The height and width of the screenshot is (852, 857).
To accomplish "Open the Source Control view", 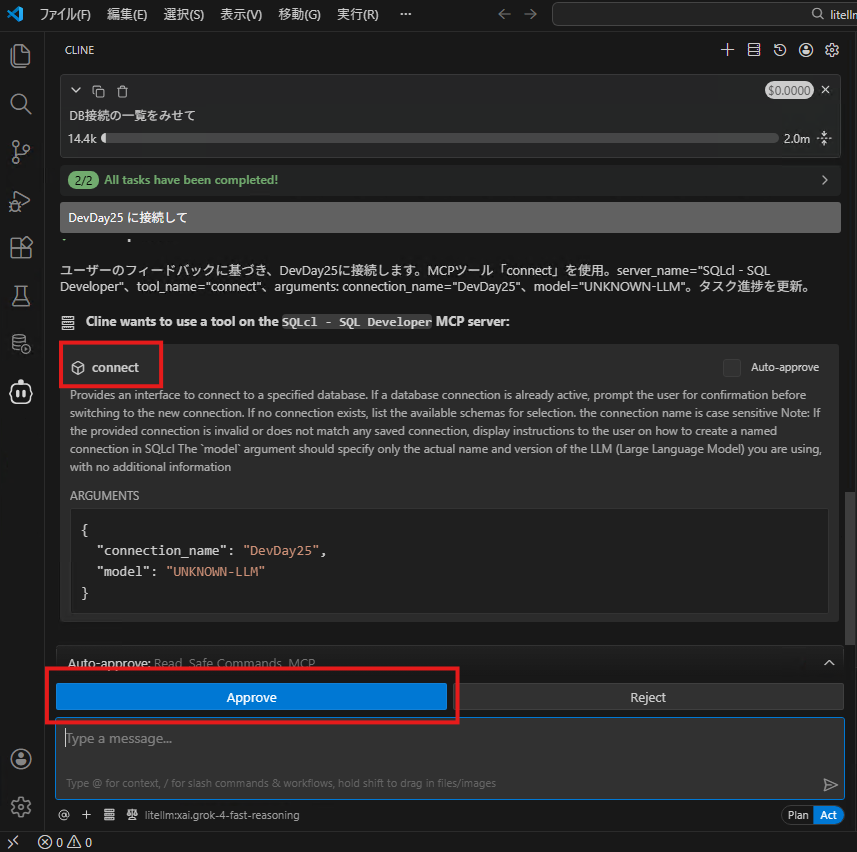I will [x=21, y=152].
